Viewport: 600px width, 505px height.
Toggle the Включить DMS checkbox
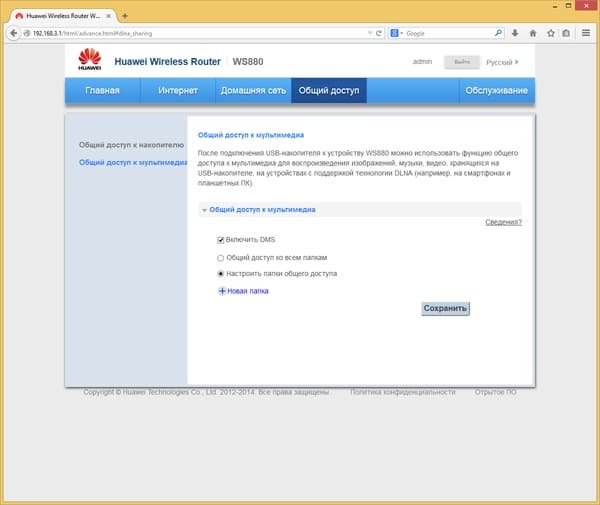[x=220, y=240]
